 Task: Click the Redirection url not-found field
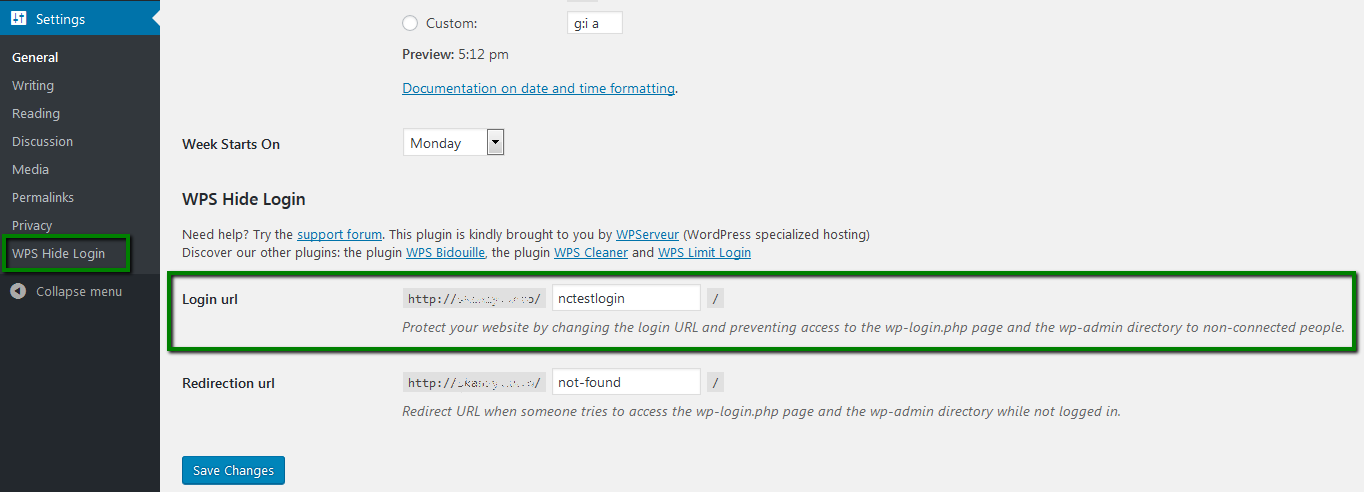pos(626,382)
